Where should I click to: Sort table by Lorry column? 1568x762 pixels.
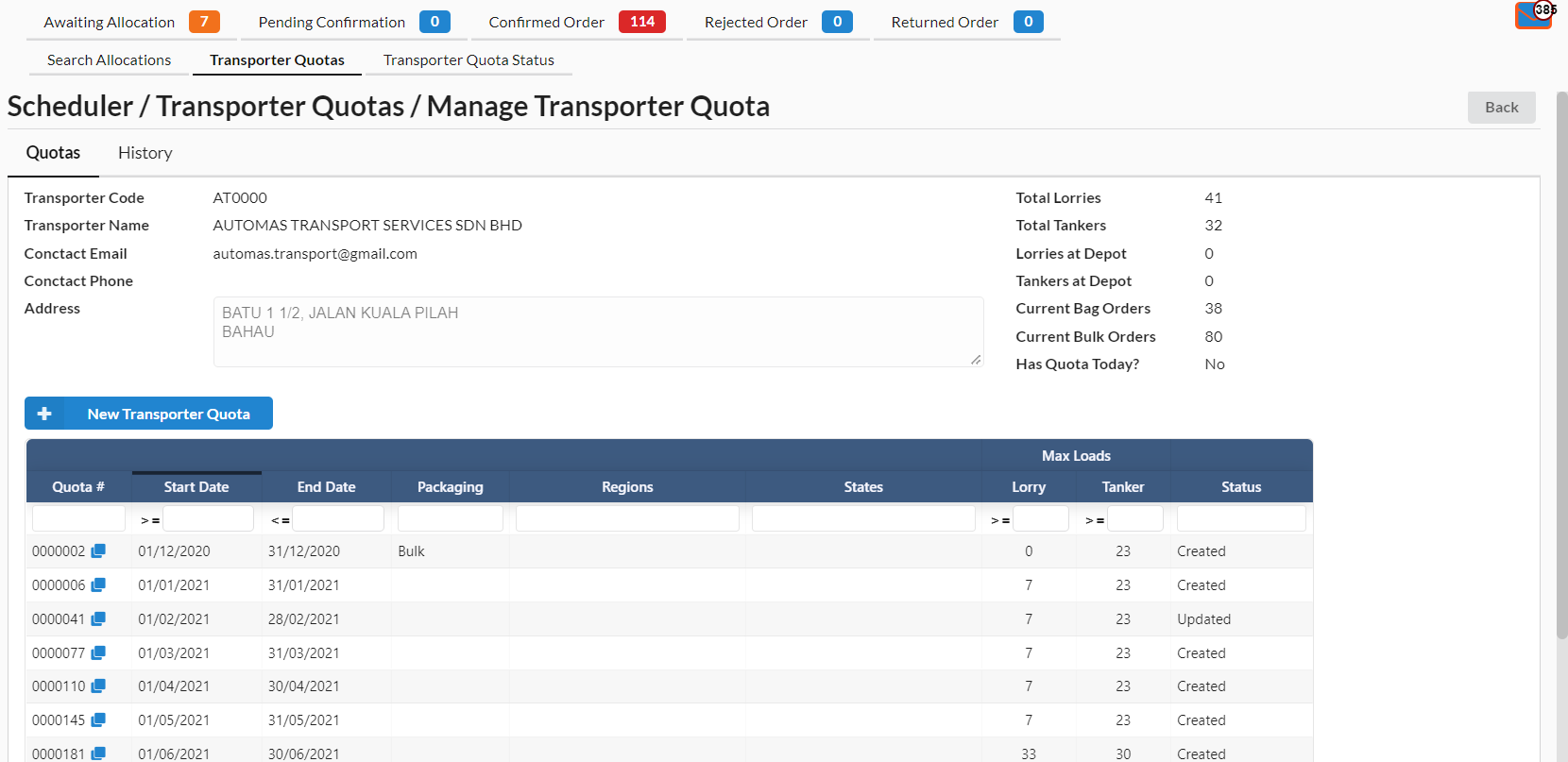[x=1029, y=486]
